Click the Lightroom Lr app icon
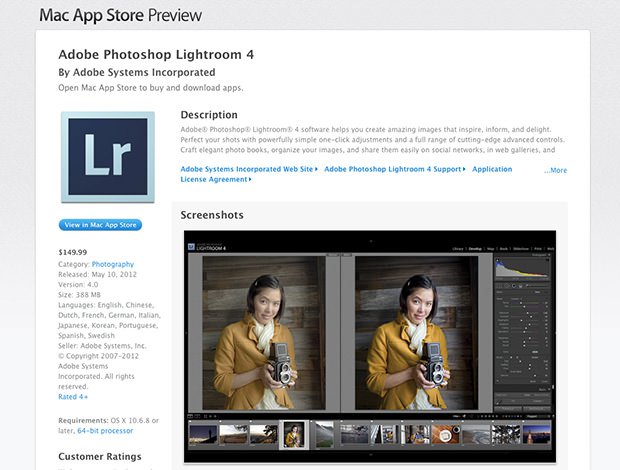620x470 pixels. pos(108,157)
